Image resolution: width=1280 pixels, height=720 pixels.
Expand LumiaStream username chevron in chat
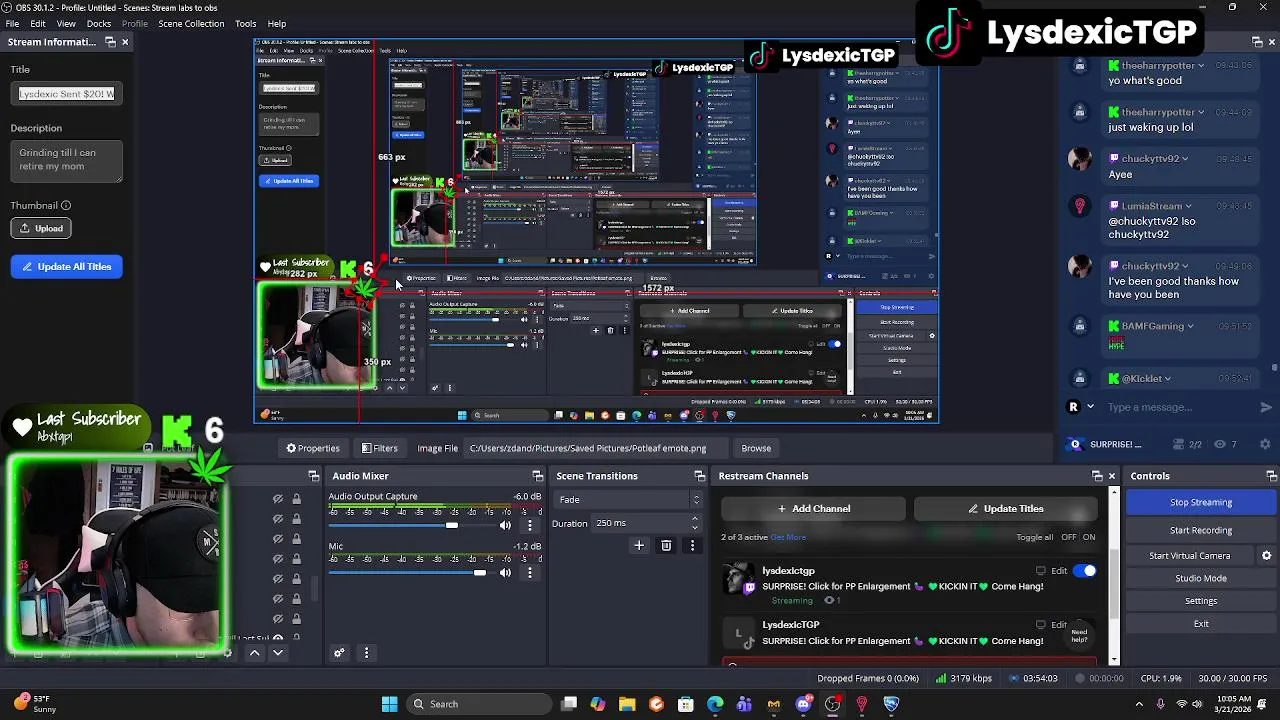pos(1188,206)
